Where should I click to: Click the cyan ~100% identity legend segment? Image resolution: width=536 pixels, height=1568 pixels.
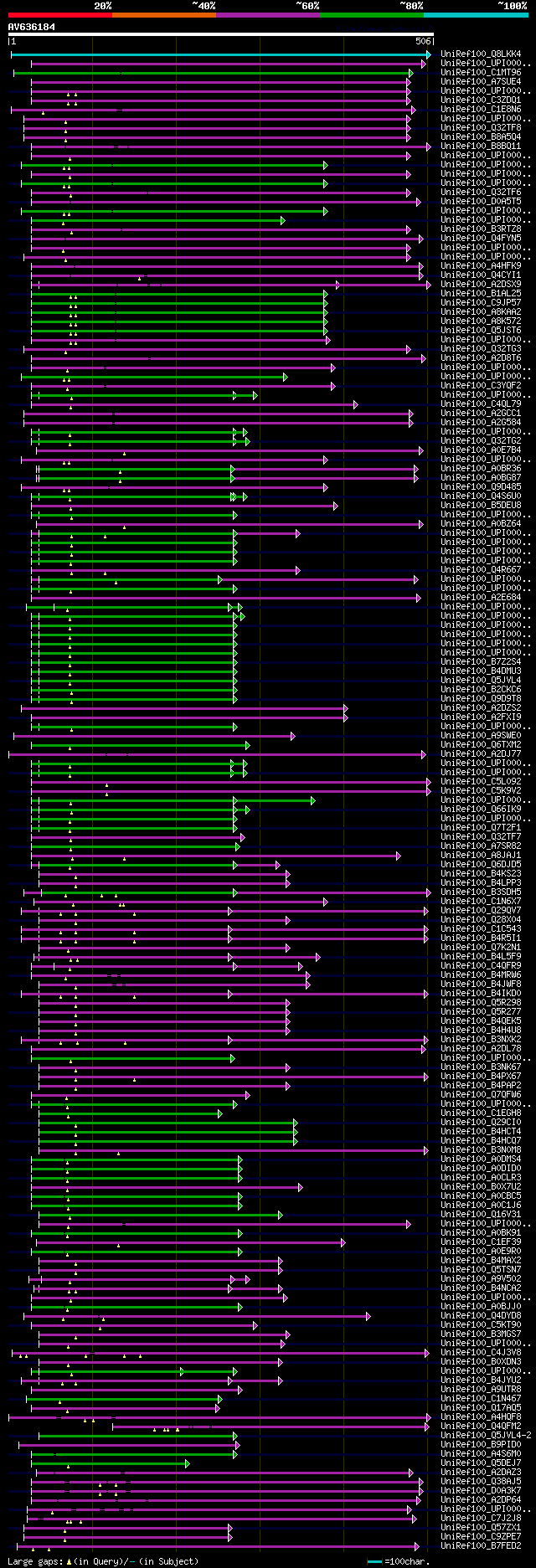click(475, 15)
